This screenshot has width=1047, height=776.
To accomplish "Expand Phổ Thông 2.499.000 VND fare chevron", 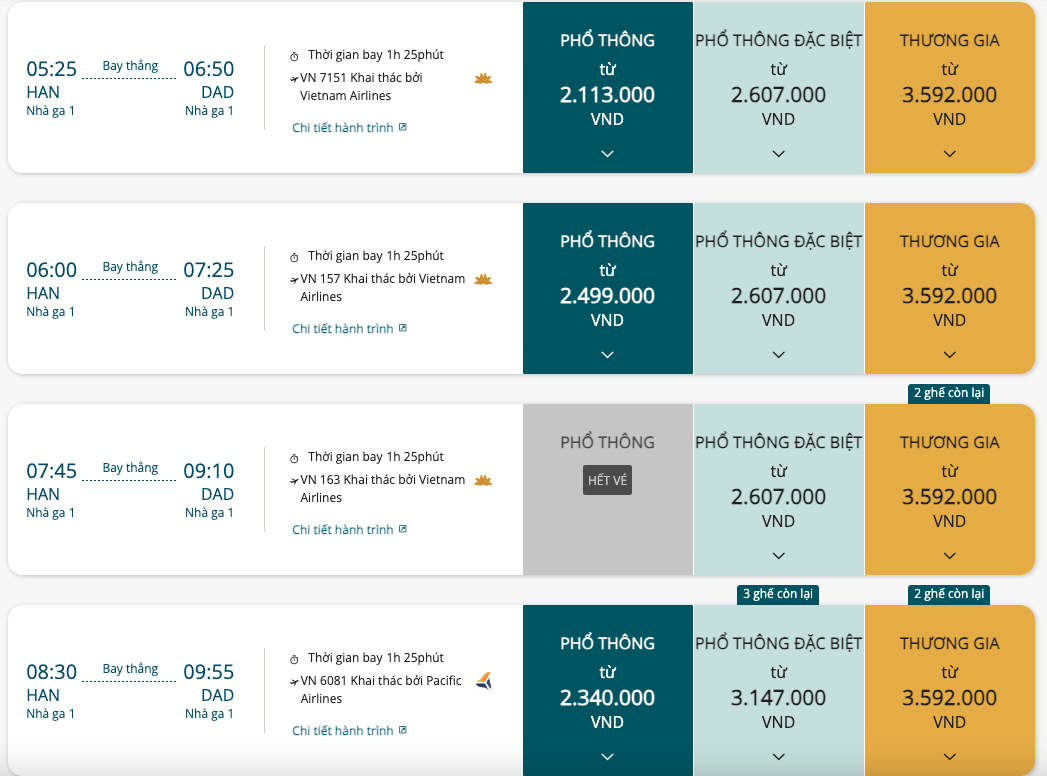I will [x=607, y=355].
